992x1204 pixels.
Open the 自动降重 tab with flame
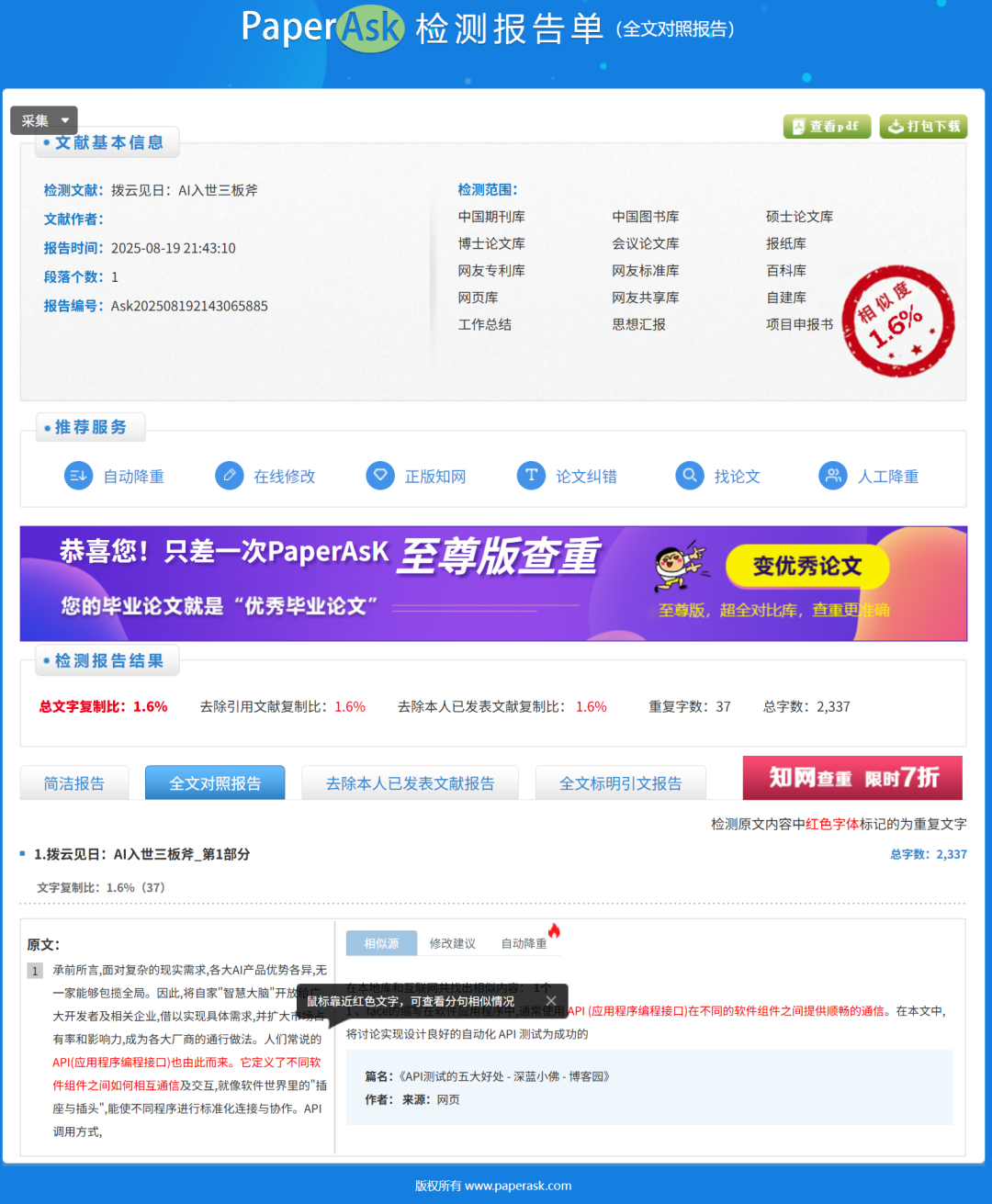point(524,943)
